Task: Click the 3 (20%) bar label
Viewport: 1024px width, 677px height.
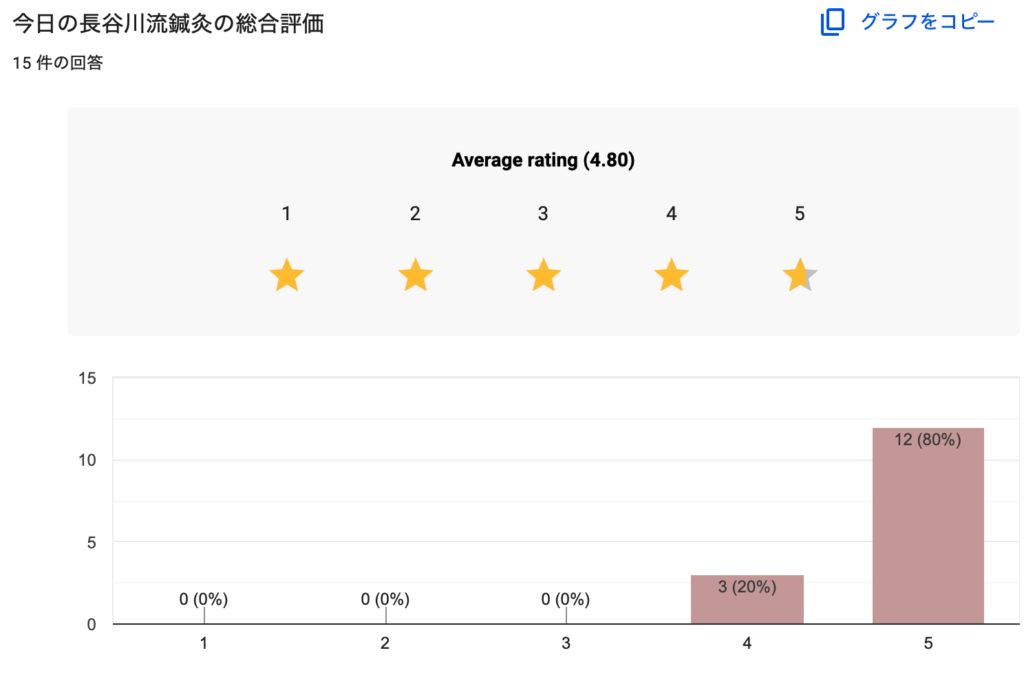Action: pyautogui.click(x=747, y=587)
